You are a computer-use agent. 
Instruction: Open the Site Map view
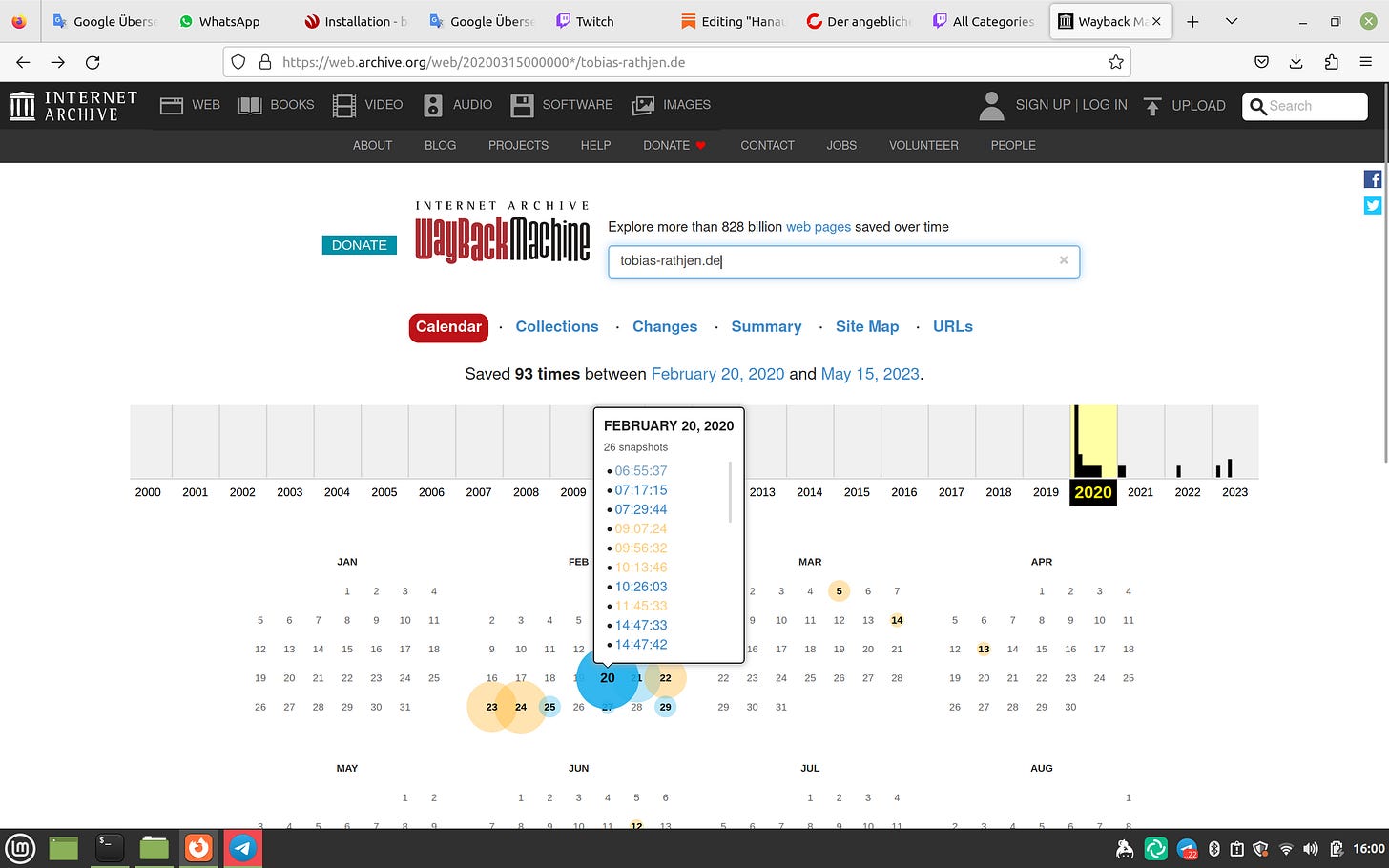pyautogui.click(x=867, y=326)
